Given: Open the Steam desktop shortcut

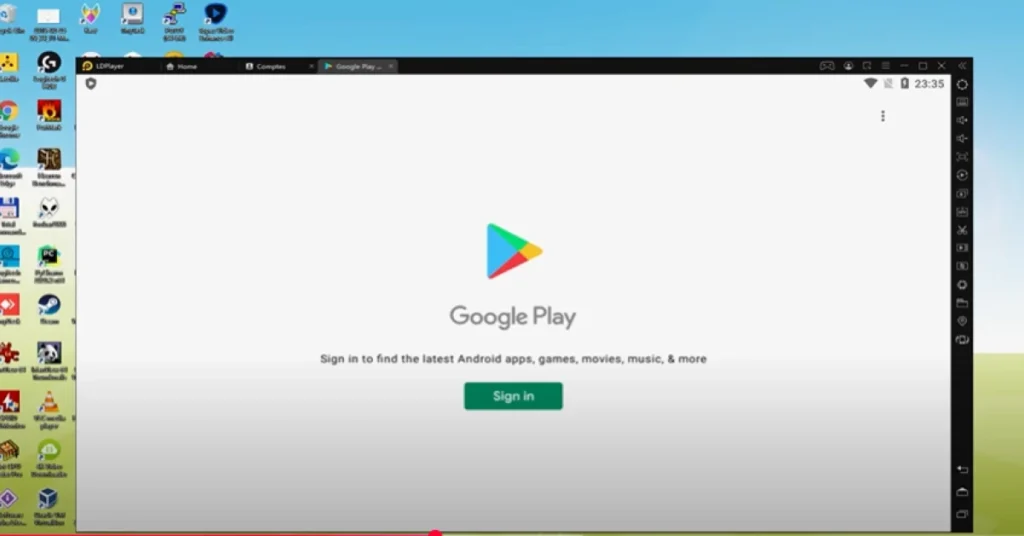Looking at the screenshot, I should coord(49,309).
